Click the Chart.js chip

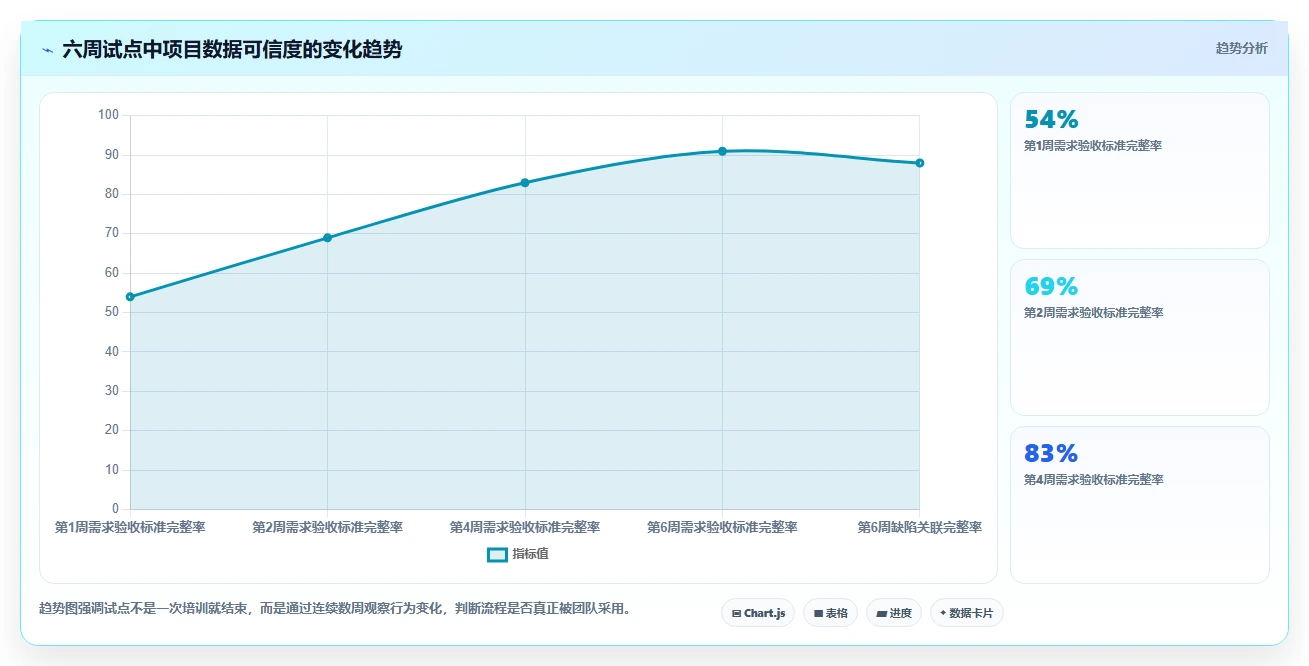tap(758, 613)
